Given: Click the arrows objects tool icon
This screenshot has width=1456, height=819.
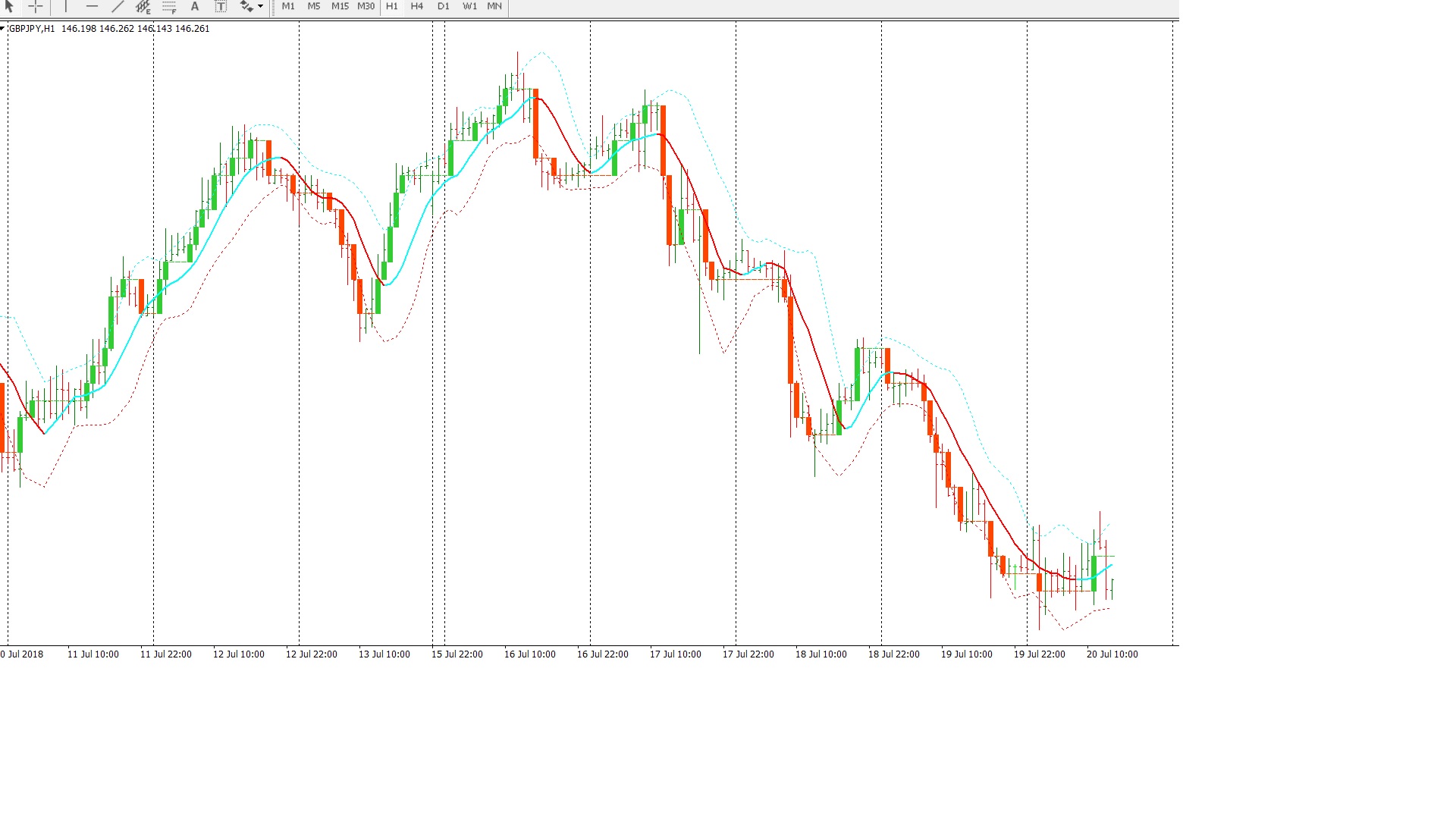Looking at the screenshot, I should click(x=246, y=6).
